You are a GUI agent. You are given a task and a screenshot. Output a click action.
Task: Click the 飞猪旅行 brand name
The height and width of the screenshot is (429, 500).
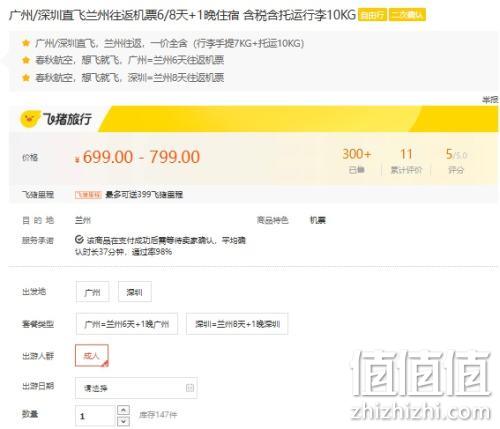[67, 119]
